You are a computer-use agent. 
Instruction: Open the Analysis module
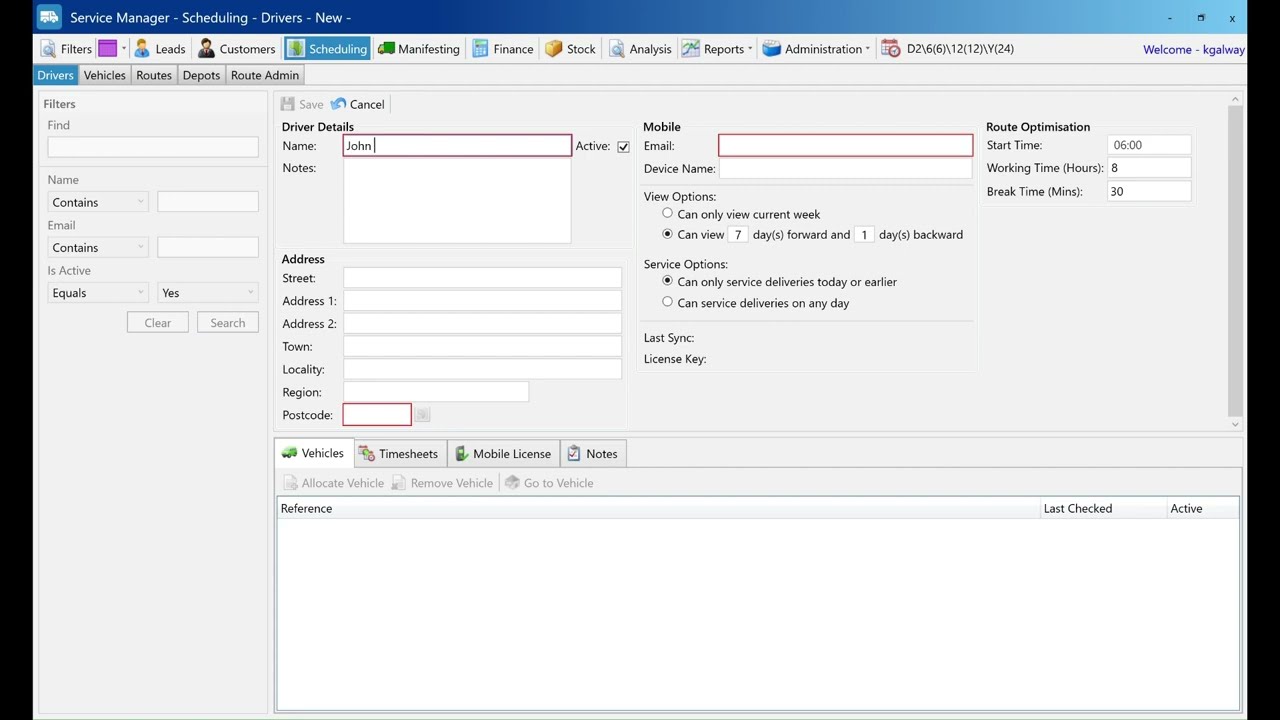[x=640, y=49]
